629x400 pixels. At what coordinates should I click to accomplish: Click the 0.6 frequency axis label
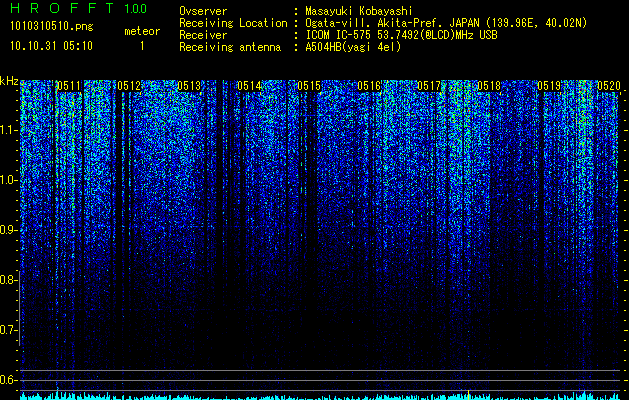click(8, 380)
